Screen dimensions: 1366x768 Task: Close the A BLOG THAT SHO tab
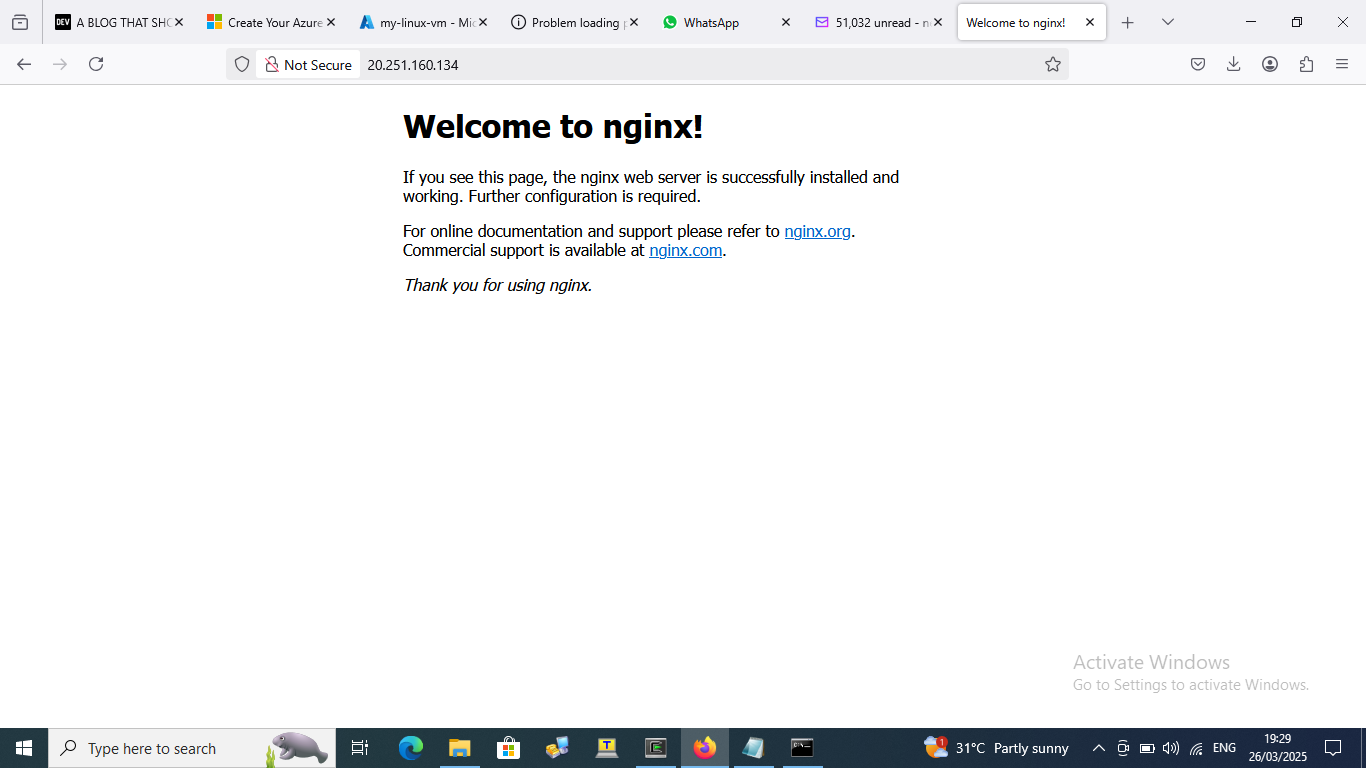[179, 22]
